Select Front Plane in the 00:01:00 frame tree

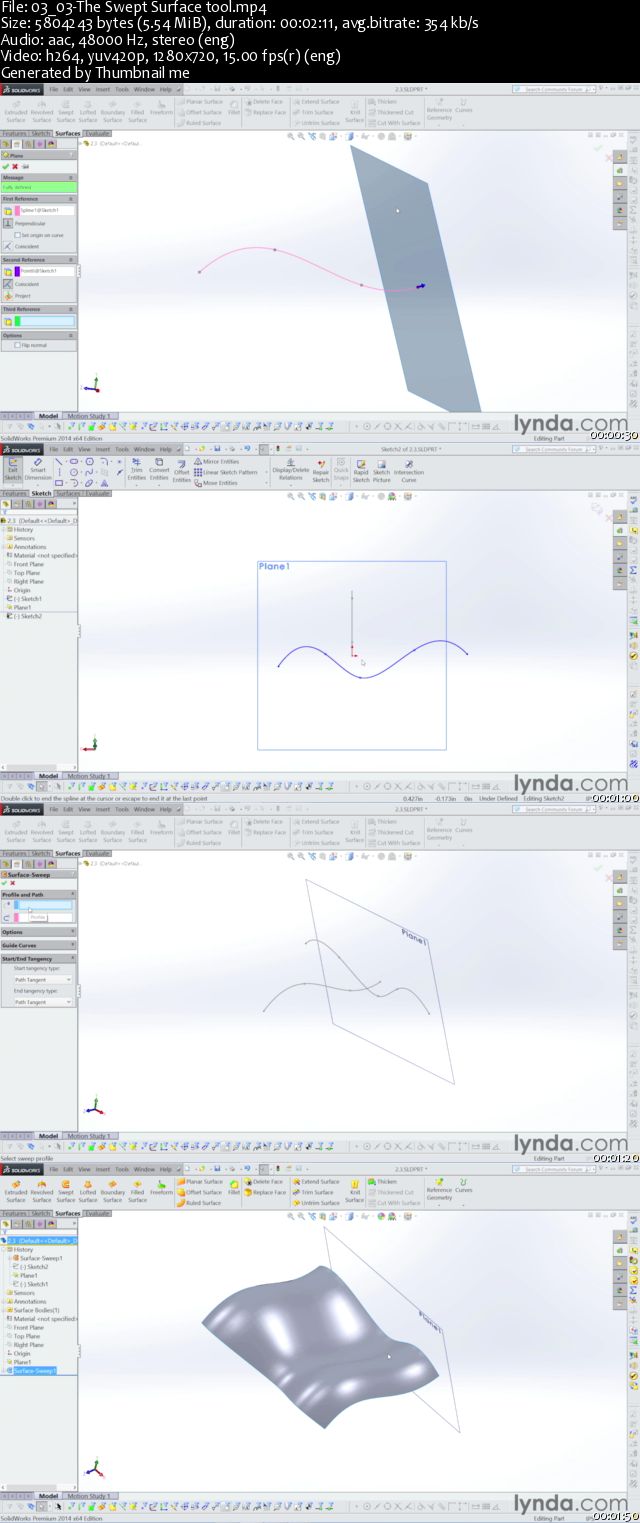tap(28, 564)
